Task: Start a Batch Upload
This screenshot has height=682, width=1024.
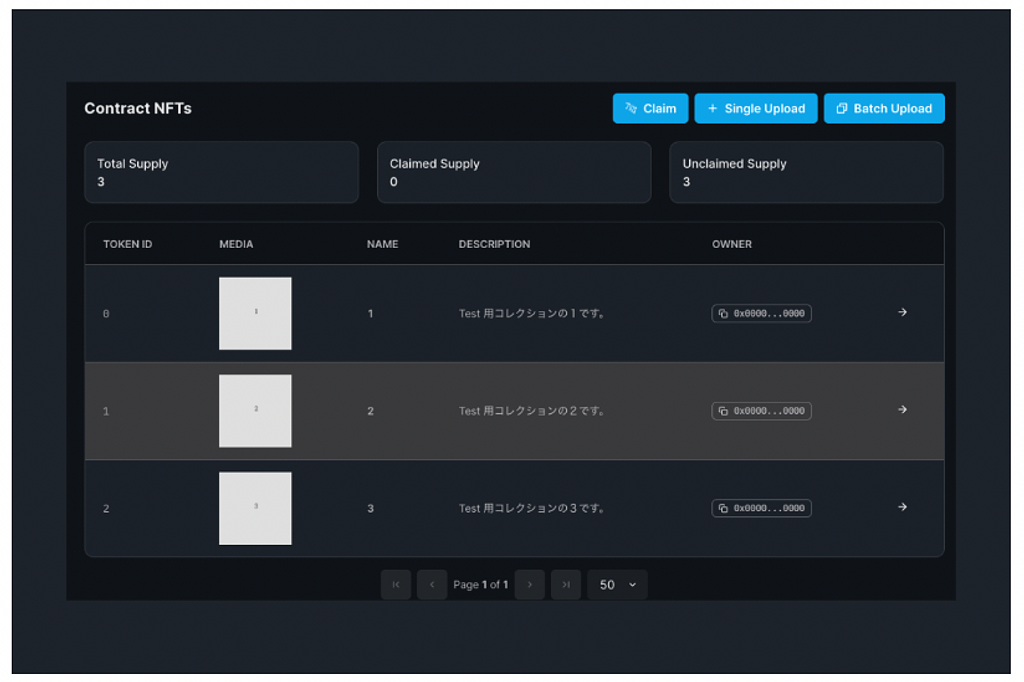Action: point(884,108)
